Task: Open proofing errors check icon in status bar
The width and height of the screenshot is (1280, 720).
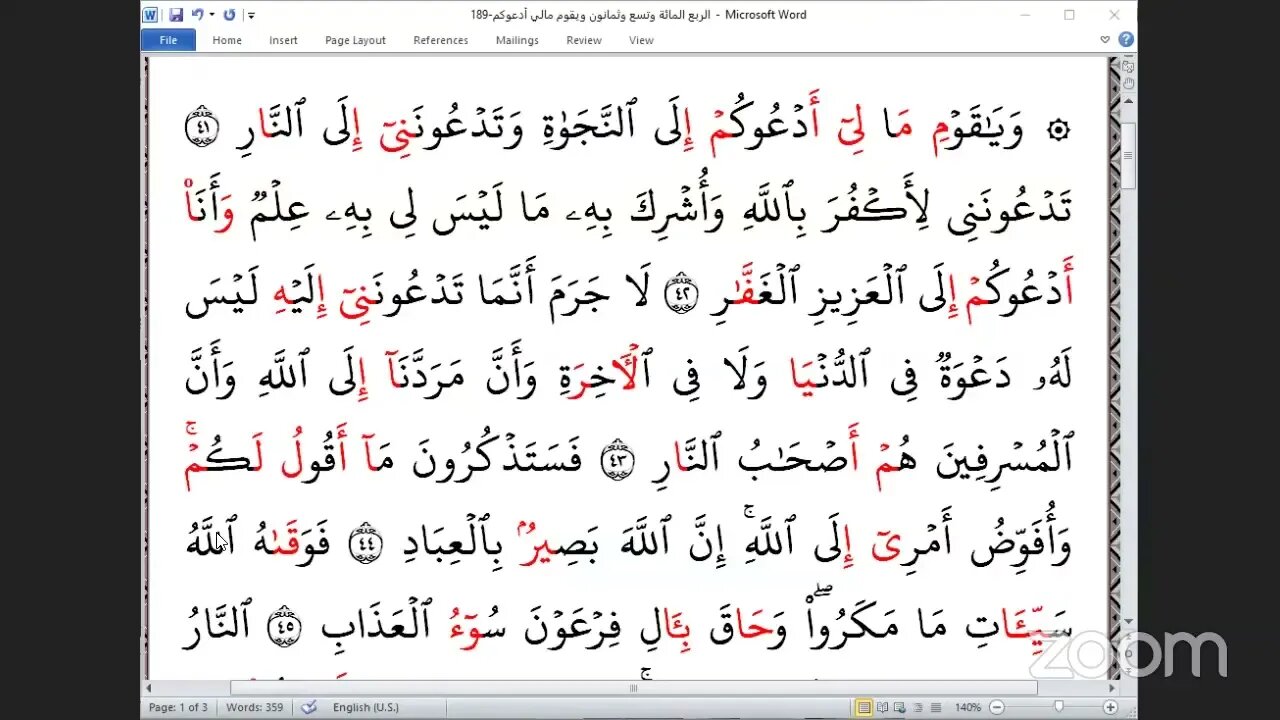Action: pyautogui.click(x=308, y=707)
